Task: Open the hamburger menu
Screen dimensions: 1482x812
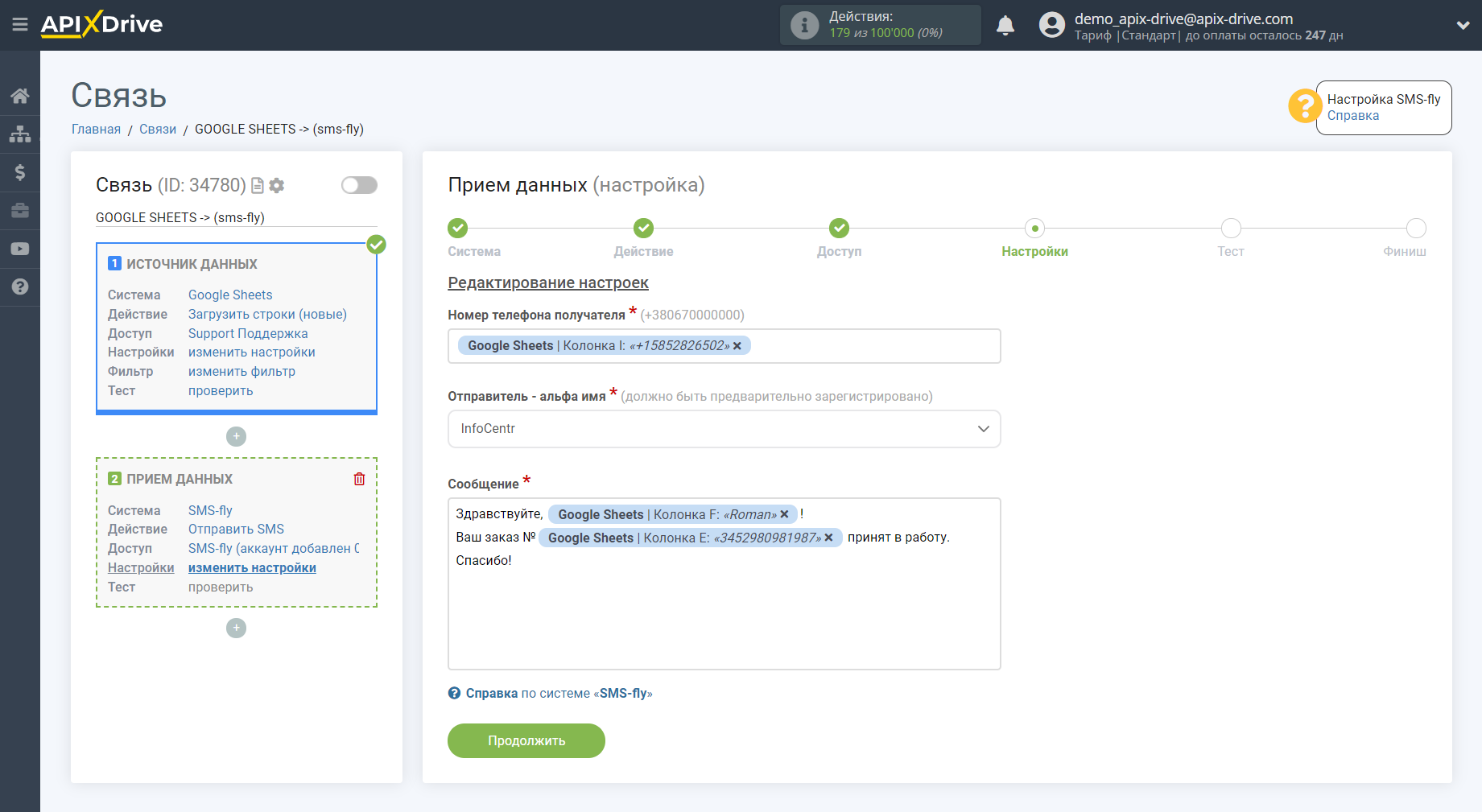Action: click(20, 25)
